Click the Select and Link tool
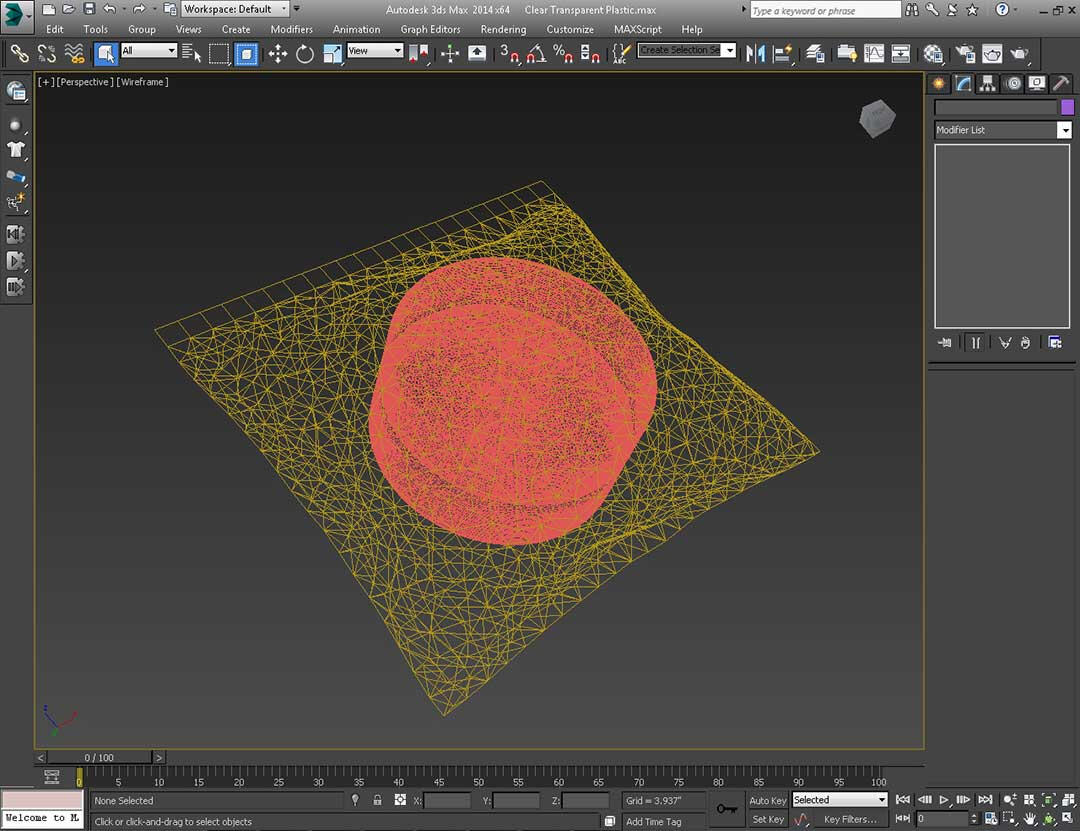This screenshot has width=1080, height=831. [x=19, y=53]
